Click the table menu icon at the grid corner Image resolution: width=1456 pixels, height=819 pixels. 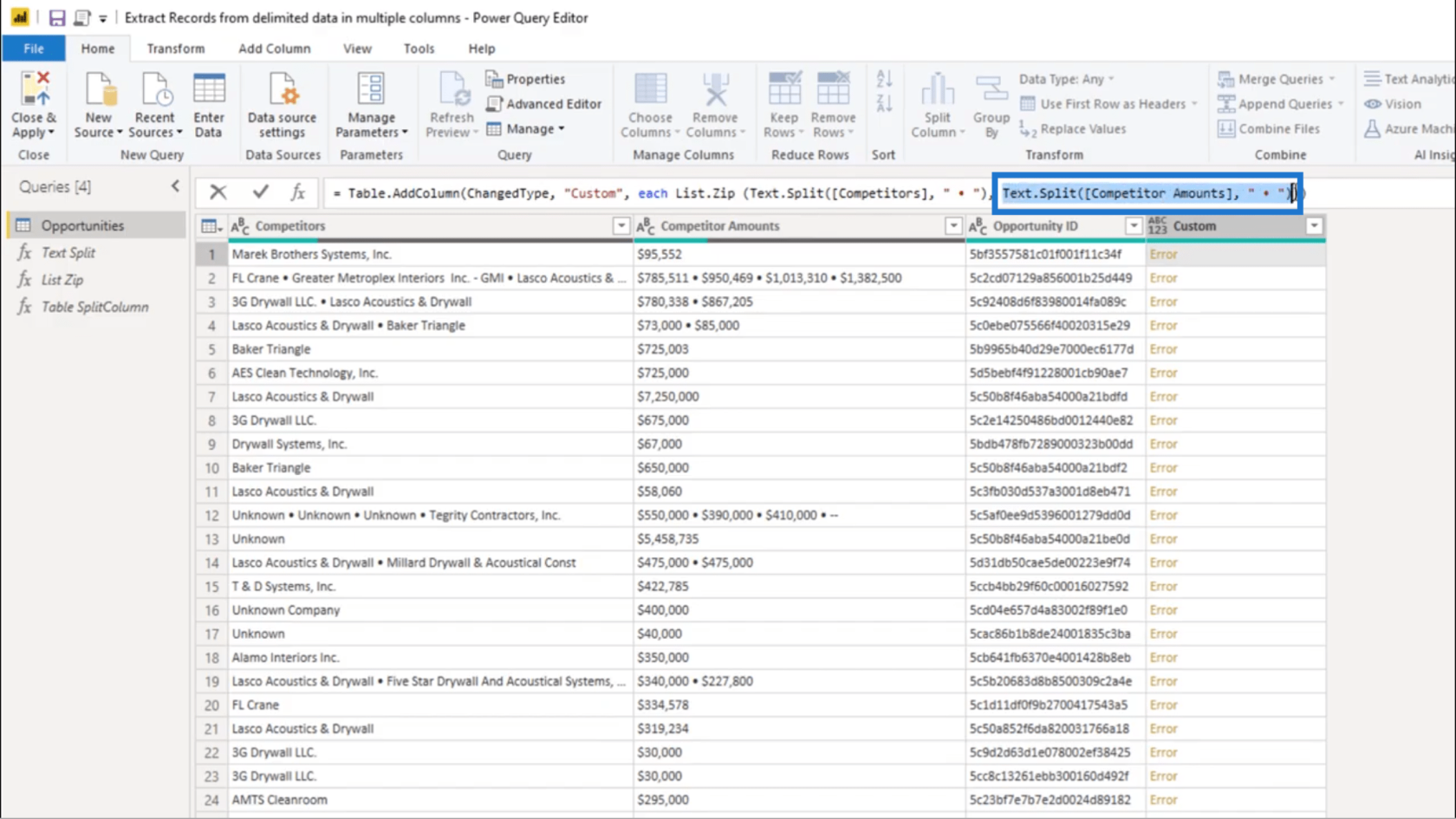(211, 226)
